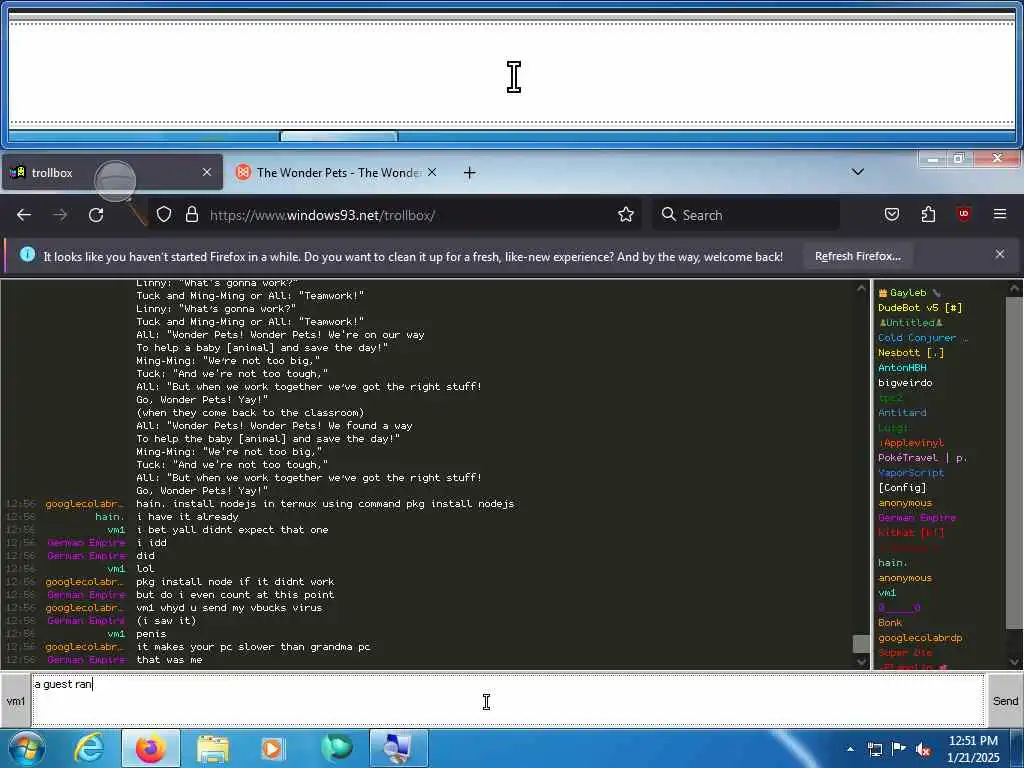Switch to the trollbox tab

[x=112, y=172]
